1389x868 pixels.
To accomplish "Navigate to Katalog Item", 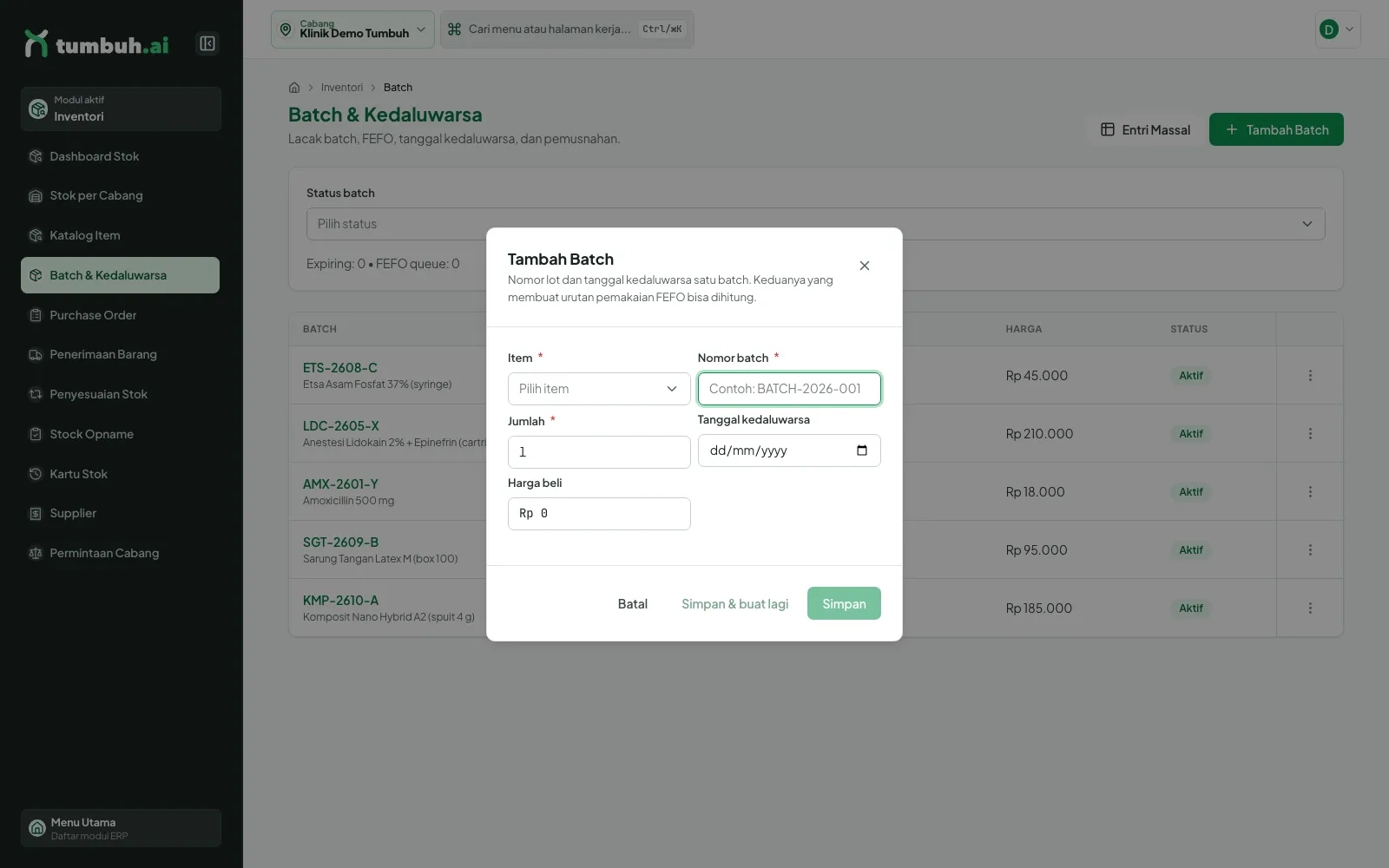I will click(121, 235).
